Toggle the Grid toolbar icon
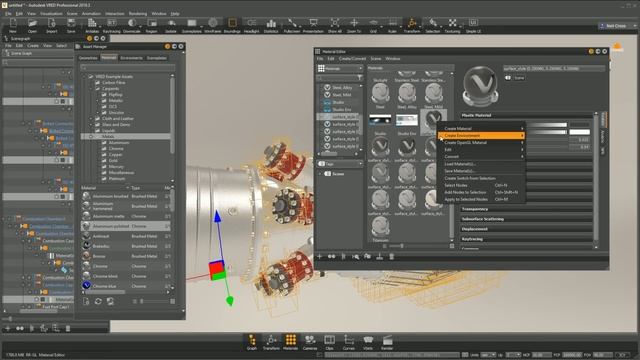 coord(373,25)
